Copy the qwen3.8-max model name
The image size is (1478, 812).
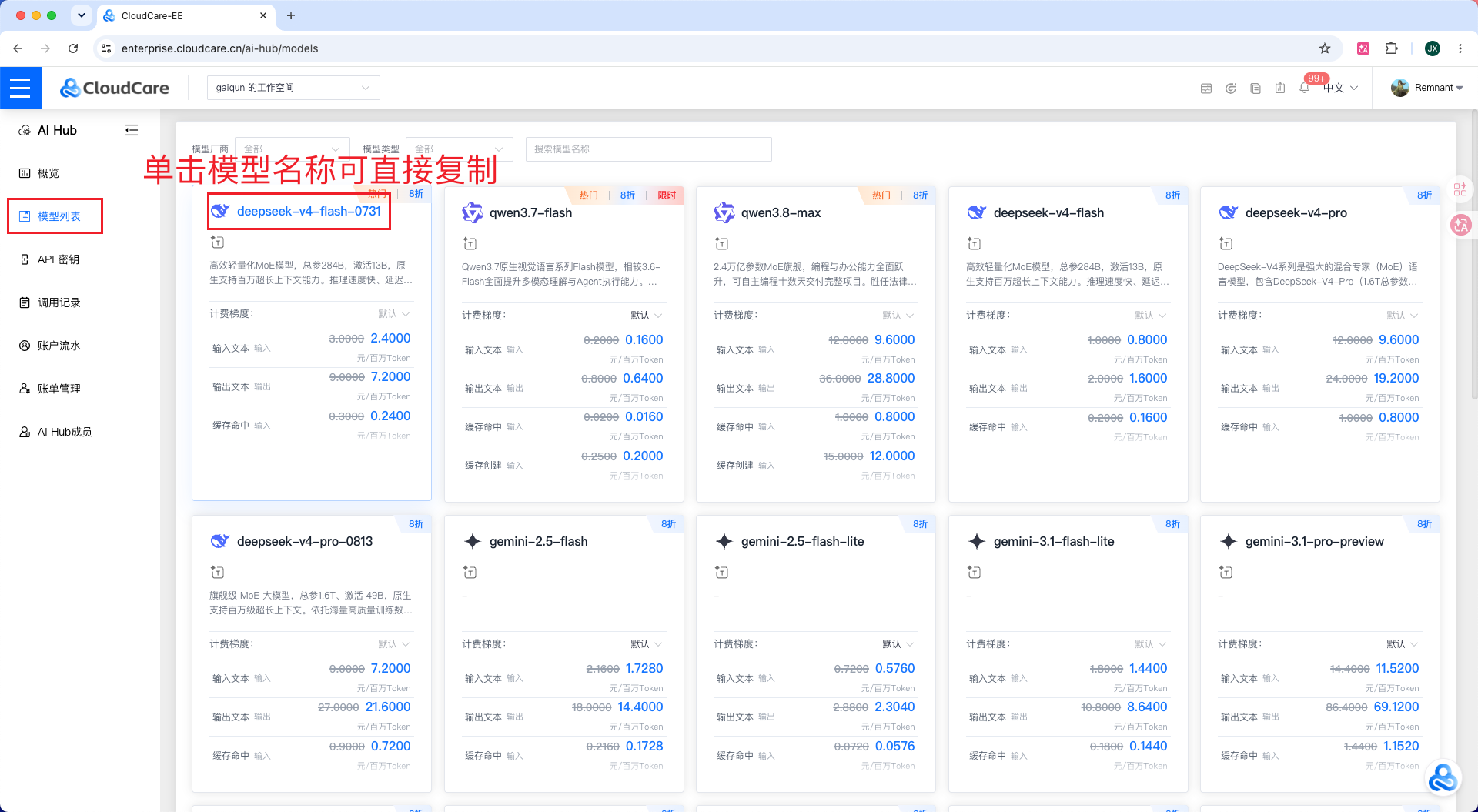click(x=781, y=213)
